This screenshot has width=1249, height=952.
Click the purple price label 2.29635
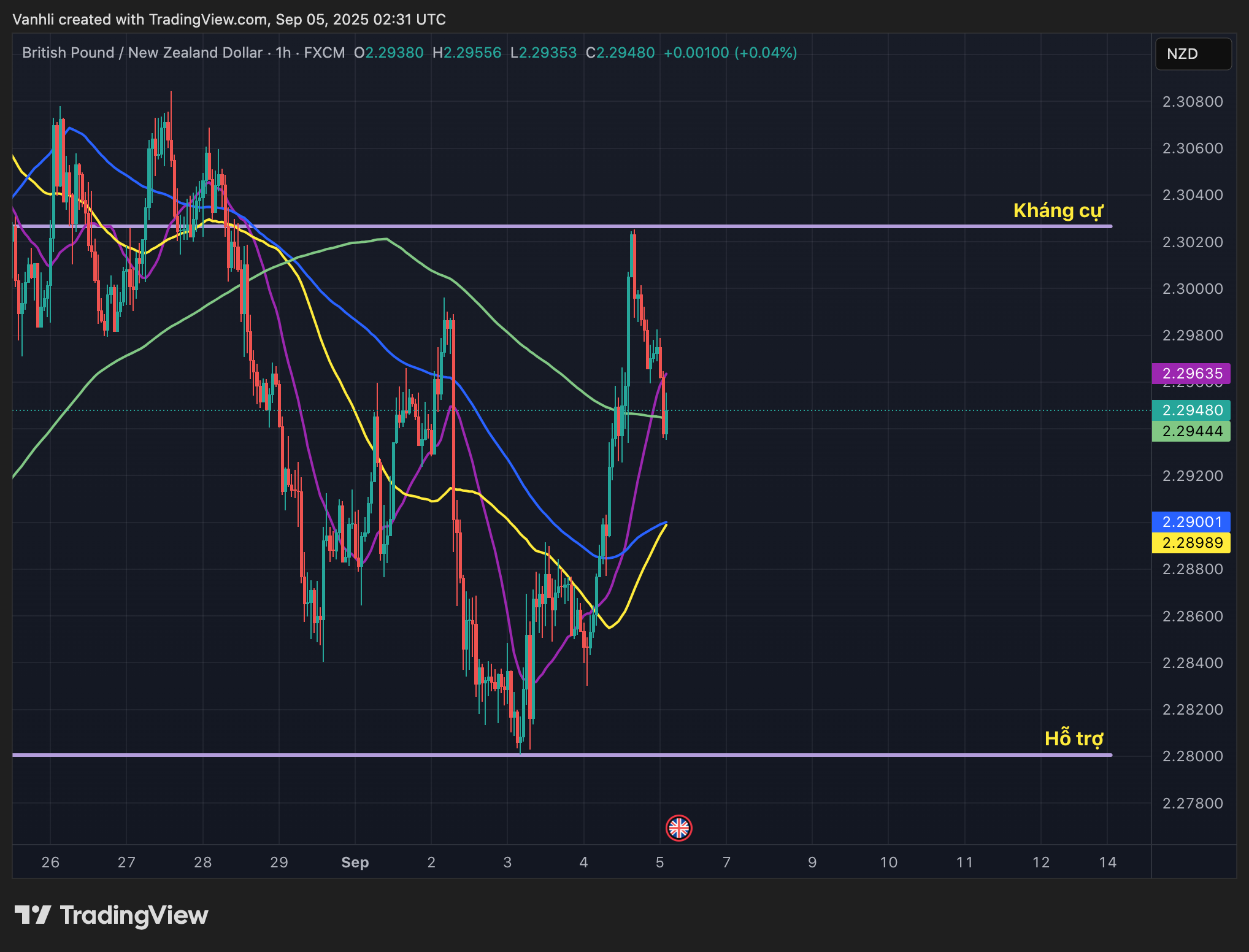(1191, 374)
